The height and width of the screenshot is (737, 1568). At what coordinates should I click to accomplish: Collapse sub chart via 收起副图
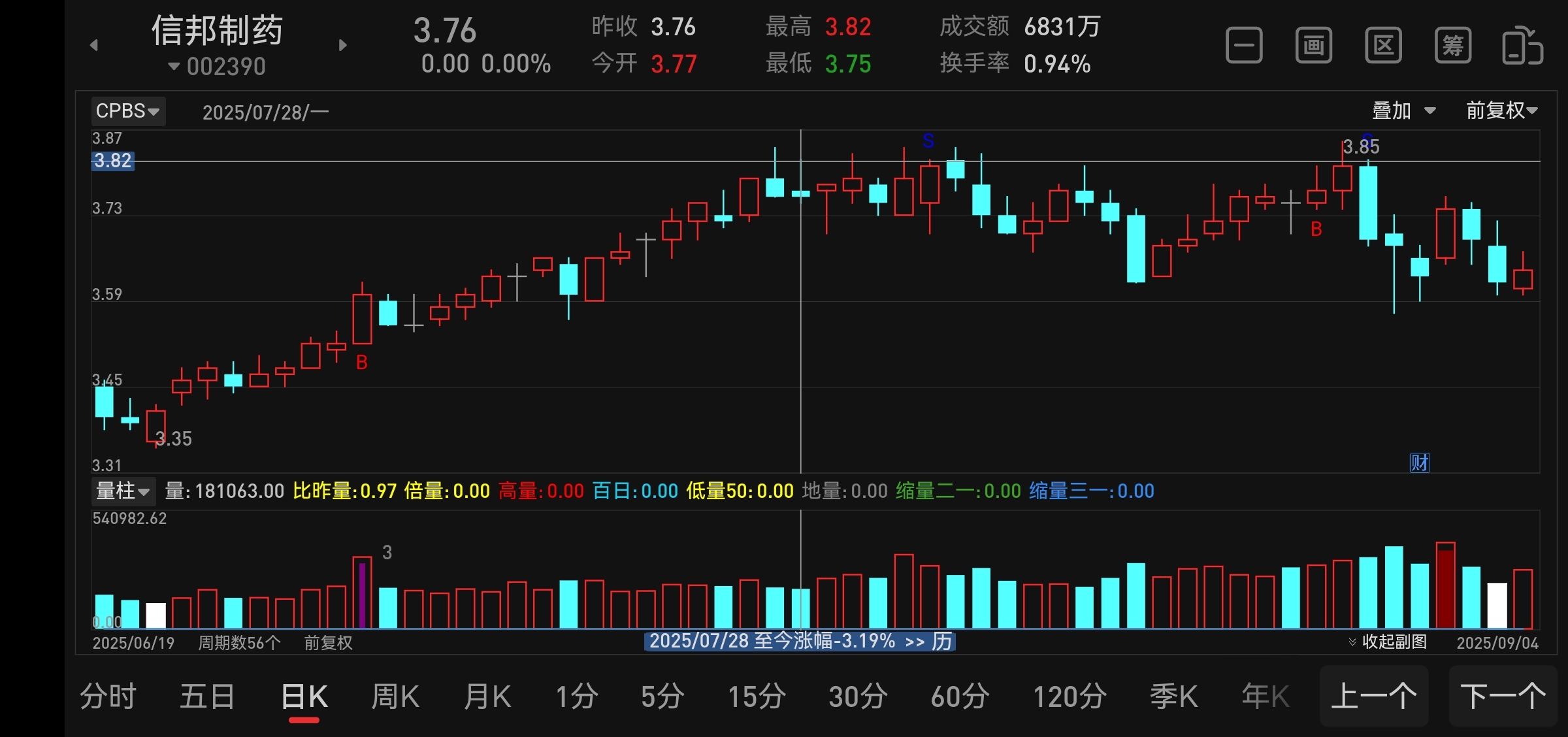pyautogui.click(x=1388, y=642)
